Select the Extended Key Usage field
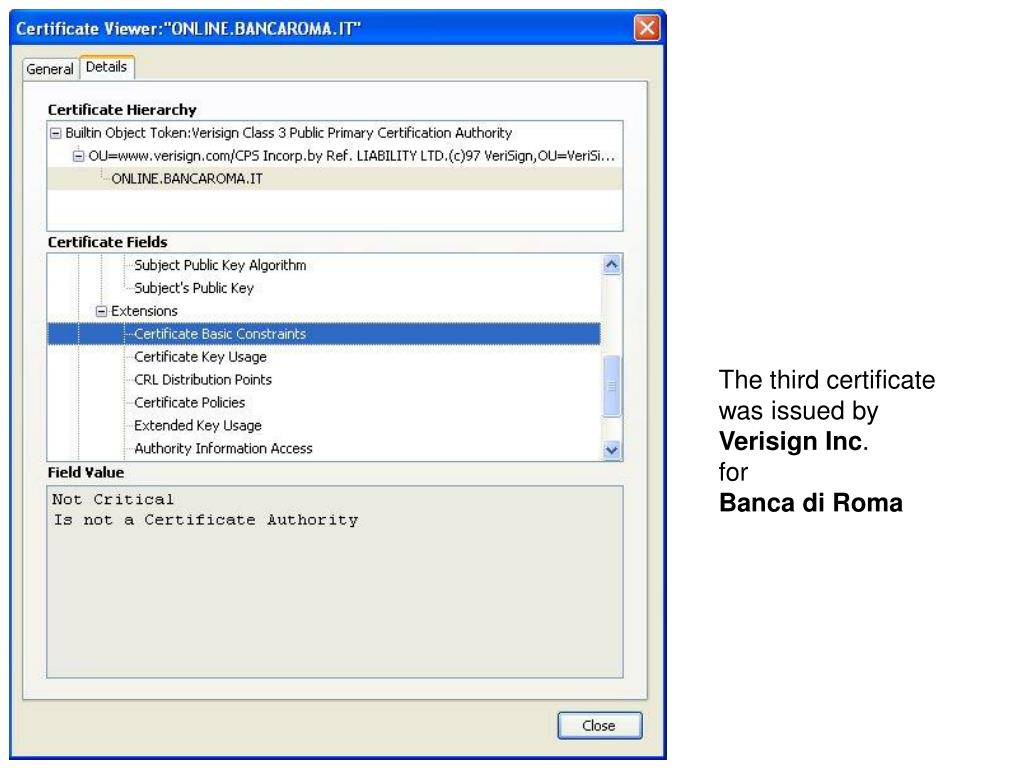The width and height of the screenshot is (1024, 768). click(x=198, y=425)
